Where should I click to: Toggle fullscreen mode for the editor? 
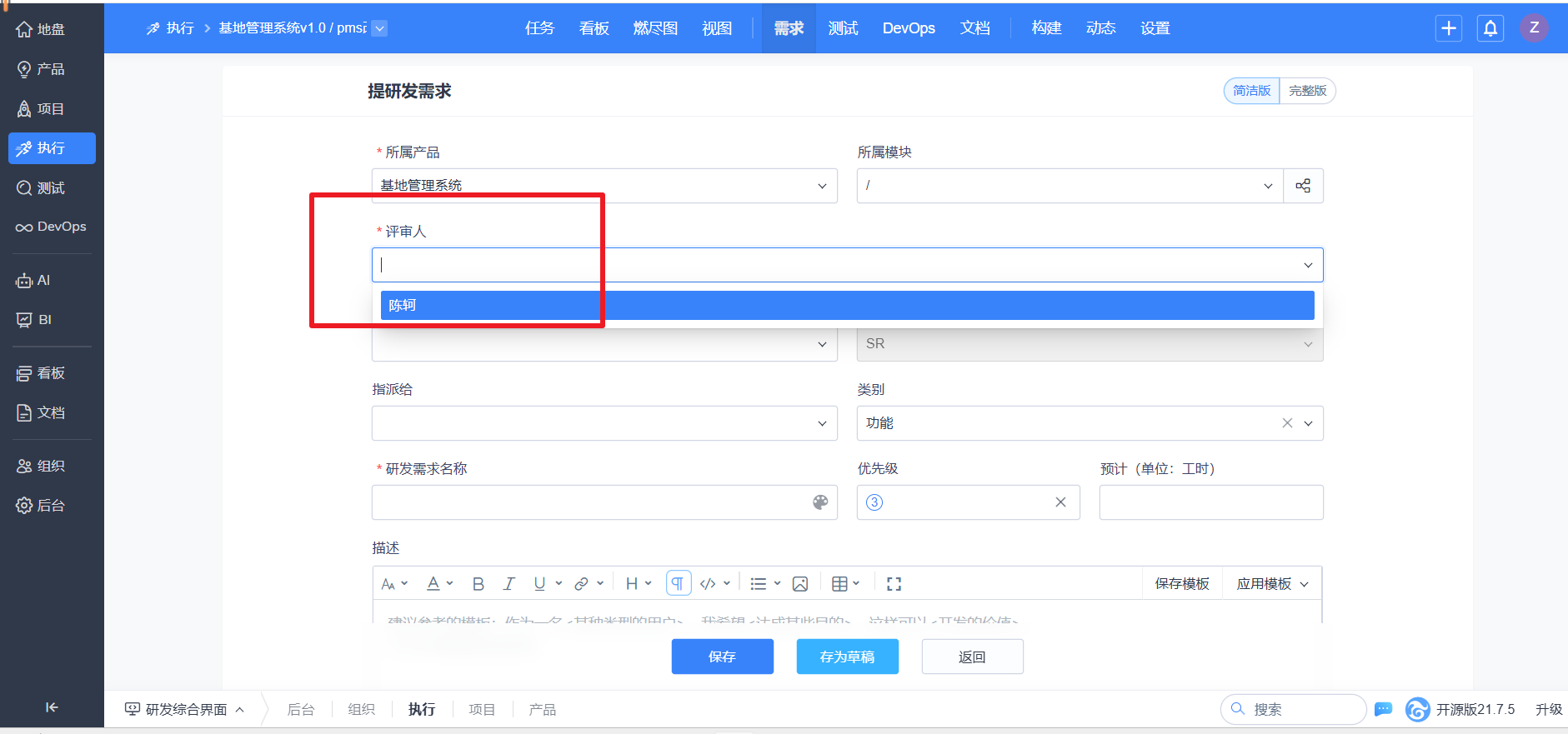click(894, 584)
